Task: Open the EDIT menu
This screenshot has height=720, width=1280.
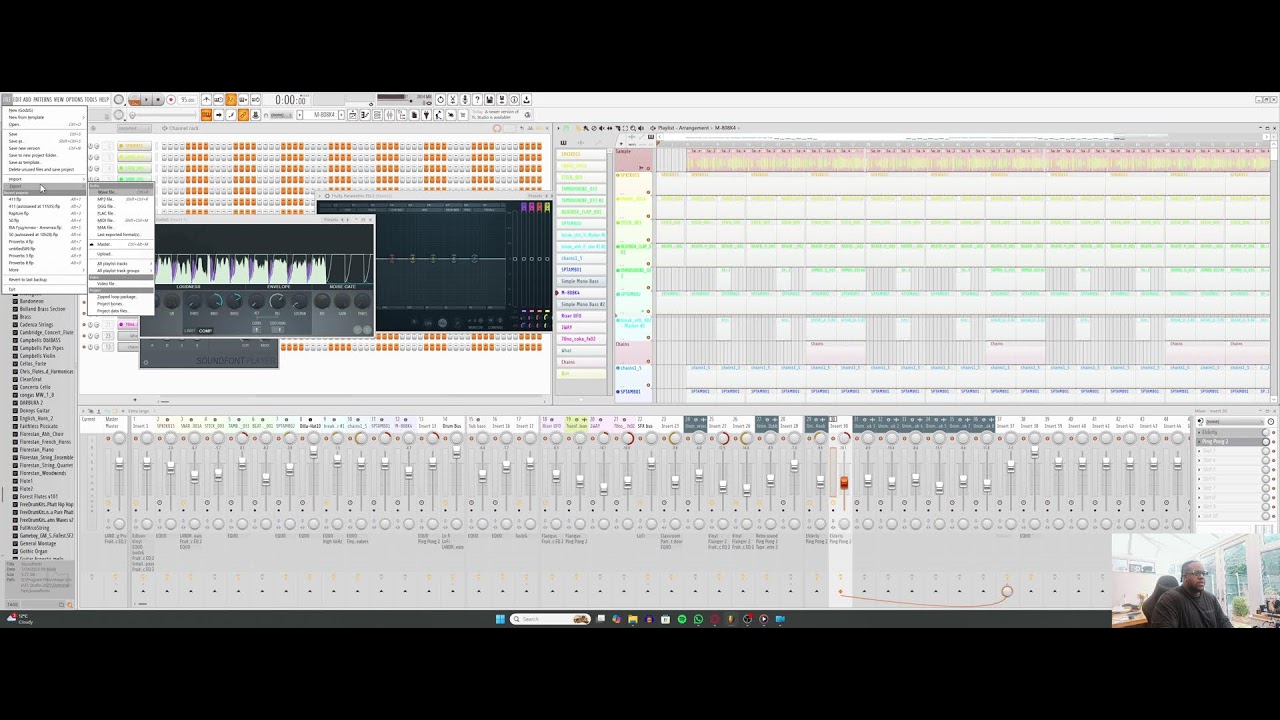Action: 17,99
